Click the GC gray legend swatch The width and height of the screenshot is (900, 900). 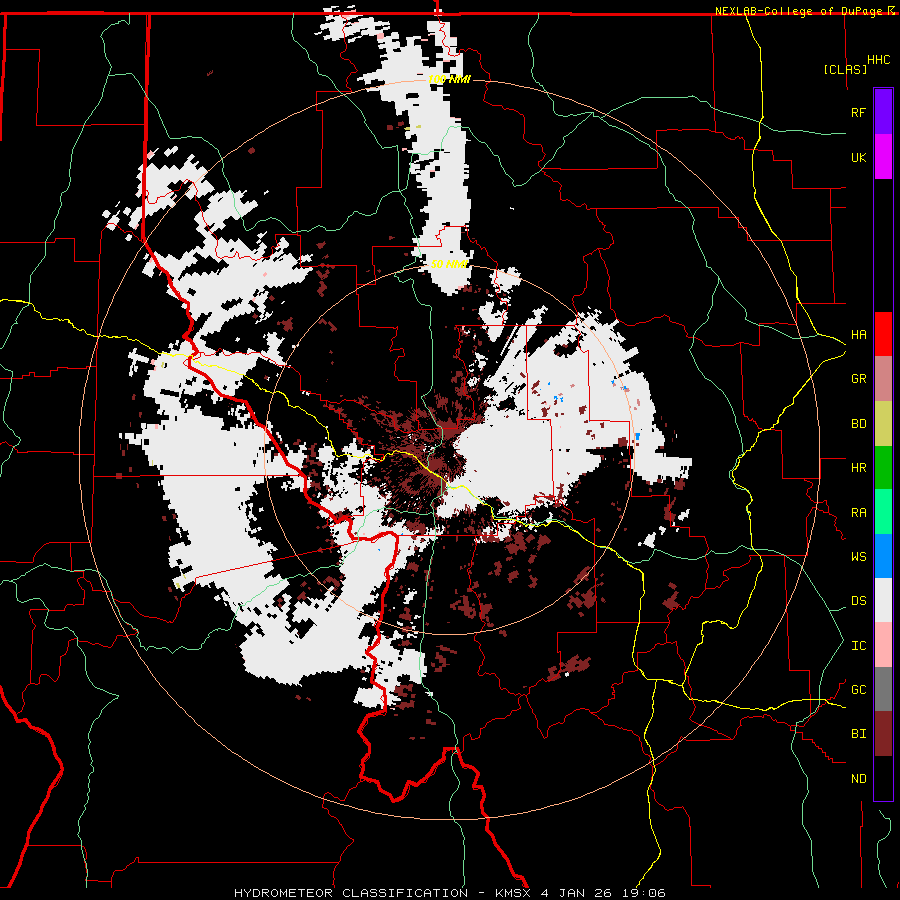[x=883, y=689]
